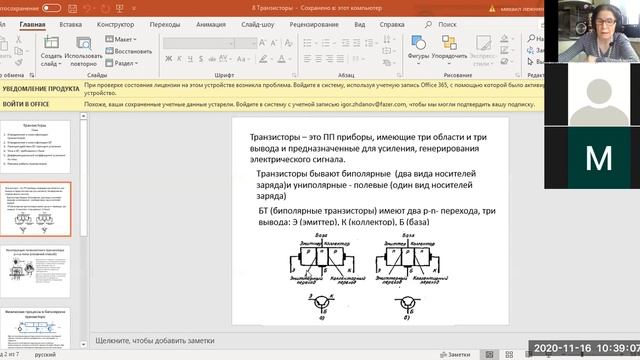Click УВЕДОМЛЕНИЕ ПРОДУКТА notification label

(41, 89)
